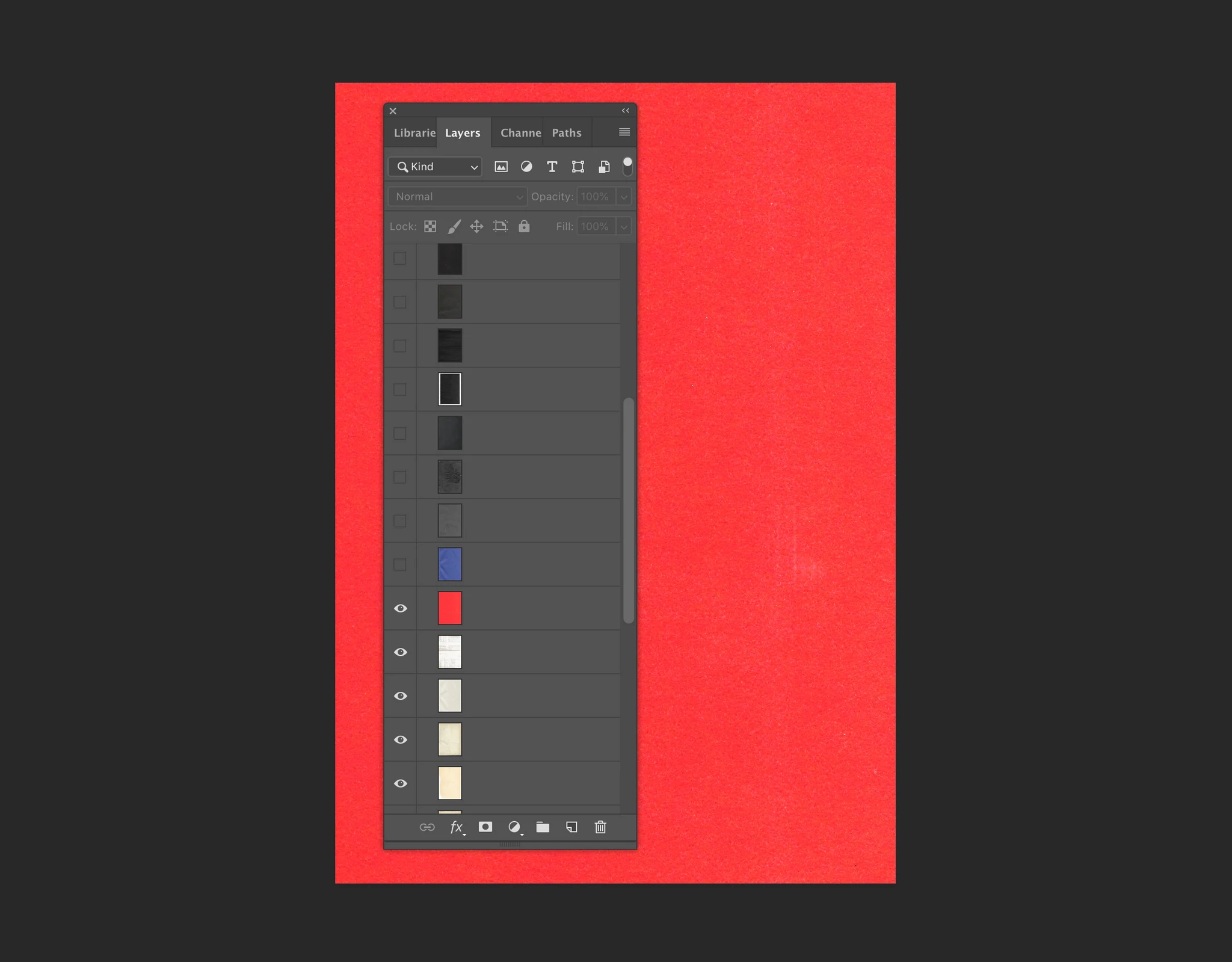This screenshot has height=962, width=1232.
Task: Click the Delete Layer trash icon
Action: point(600,827)
